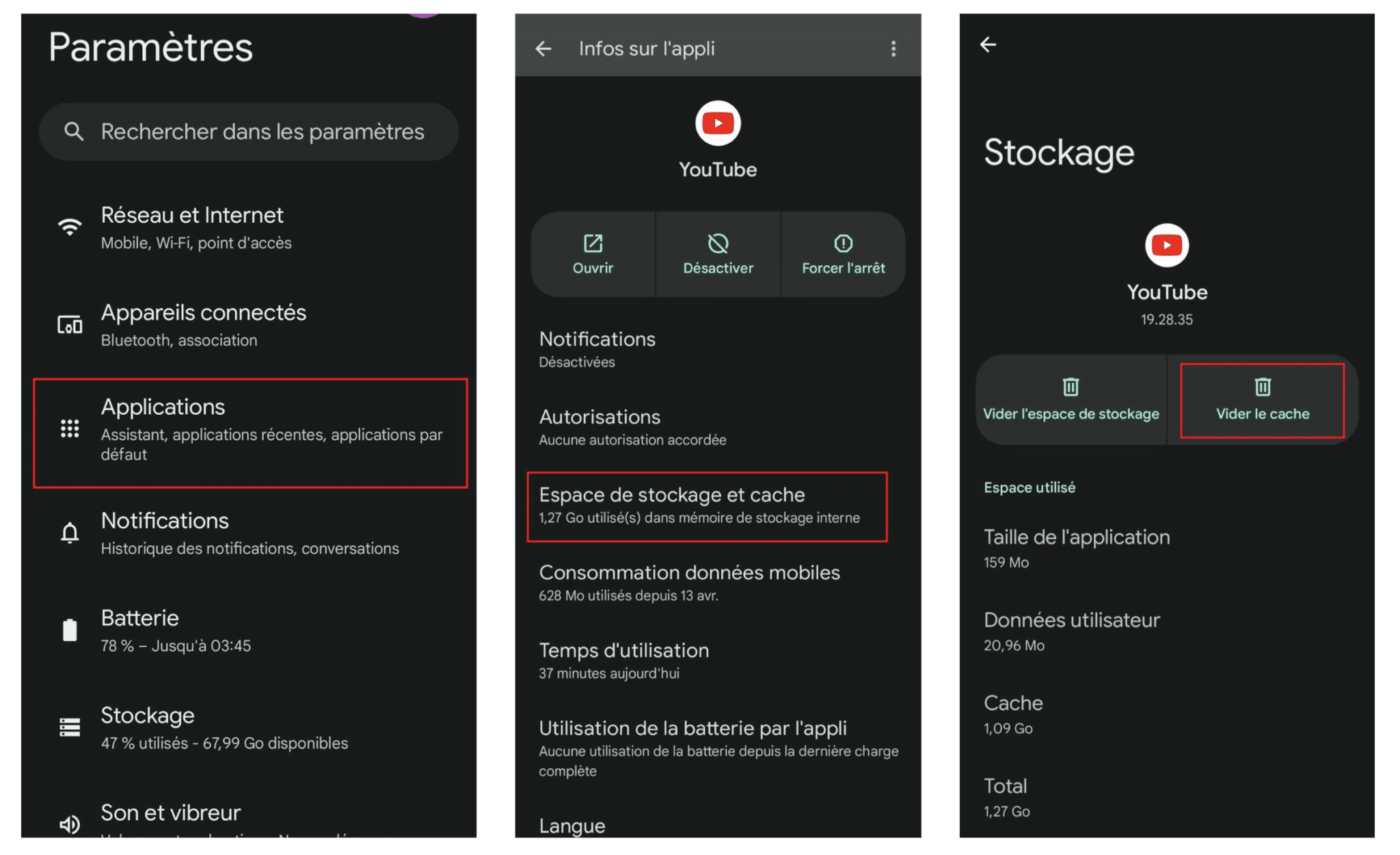Viewport: 1400px width, 855px height.
Task: Click the Stockage page heading
Action: [1059, 153]
